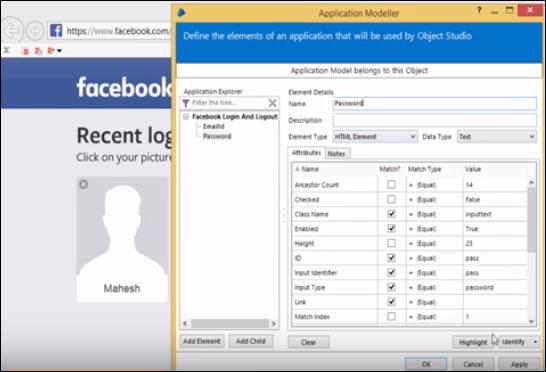Click the Cancel button
Screen dimensions: 546x372
point(473,364)
